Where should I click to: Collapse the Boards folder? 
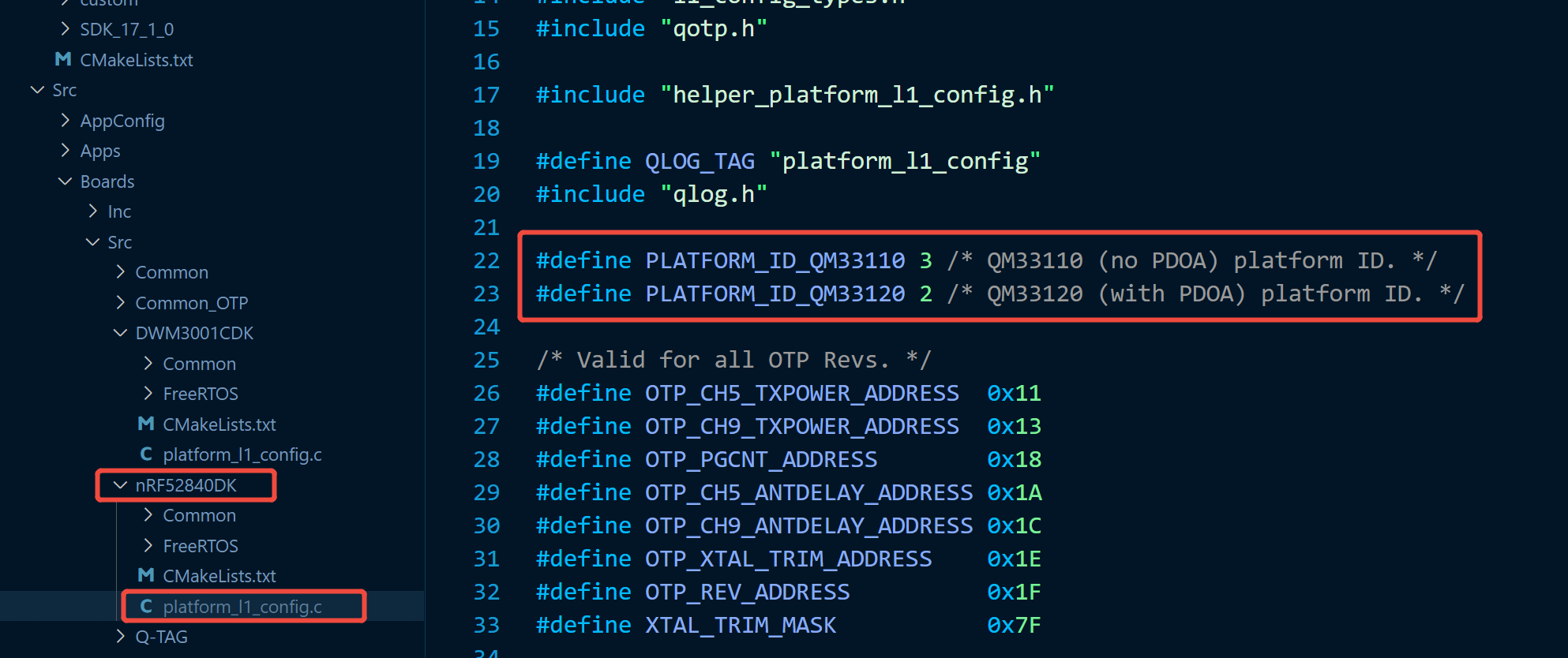click(65, 181)
